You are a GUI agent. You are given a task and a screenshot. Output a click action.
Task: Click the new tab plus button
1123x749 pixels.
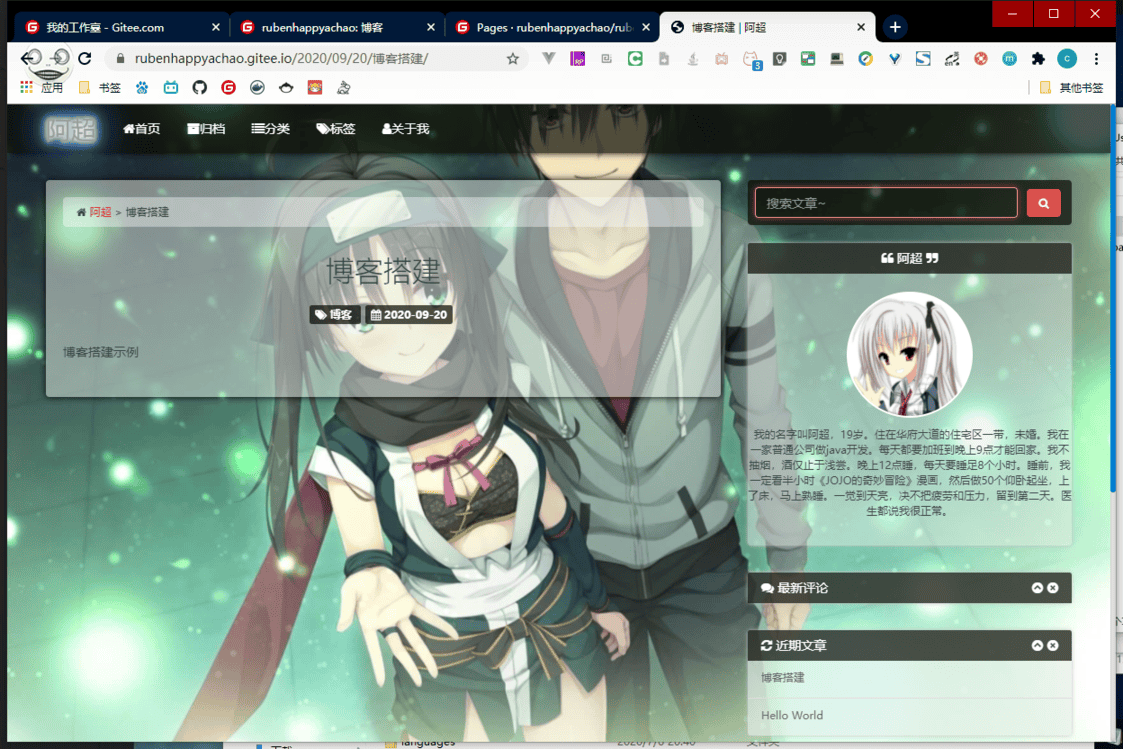click(x=895, y=27)
